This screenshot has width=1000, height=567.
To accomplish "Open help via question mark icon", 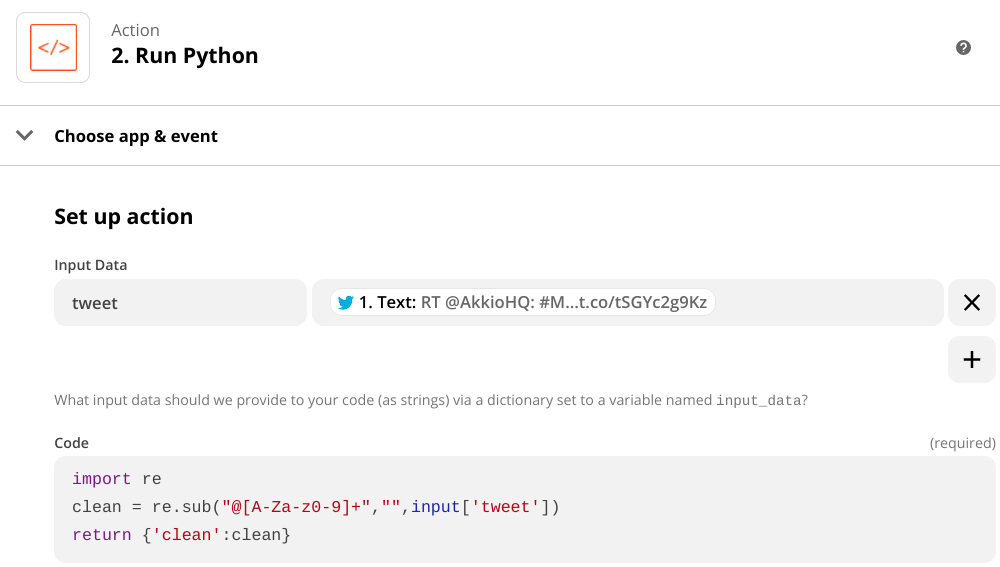I will (963, 47).
